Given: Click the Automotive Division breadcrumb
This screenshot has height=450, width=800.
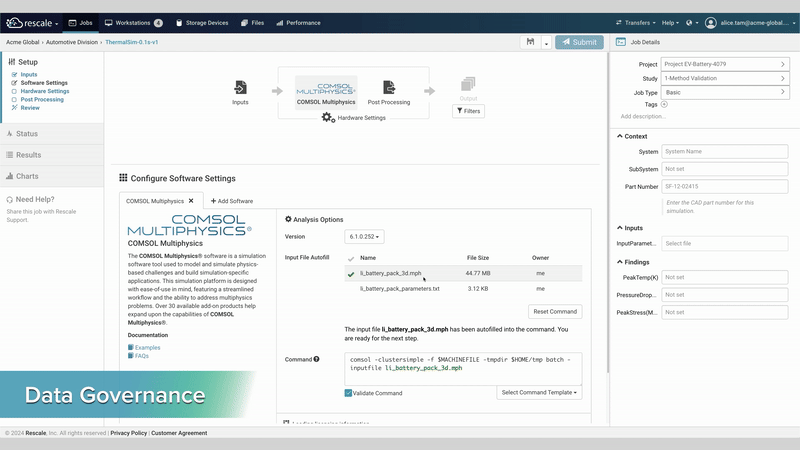Looking at the screenshot, I should click(x=71, y=42).
